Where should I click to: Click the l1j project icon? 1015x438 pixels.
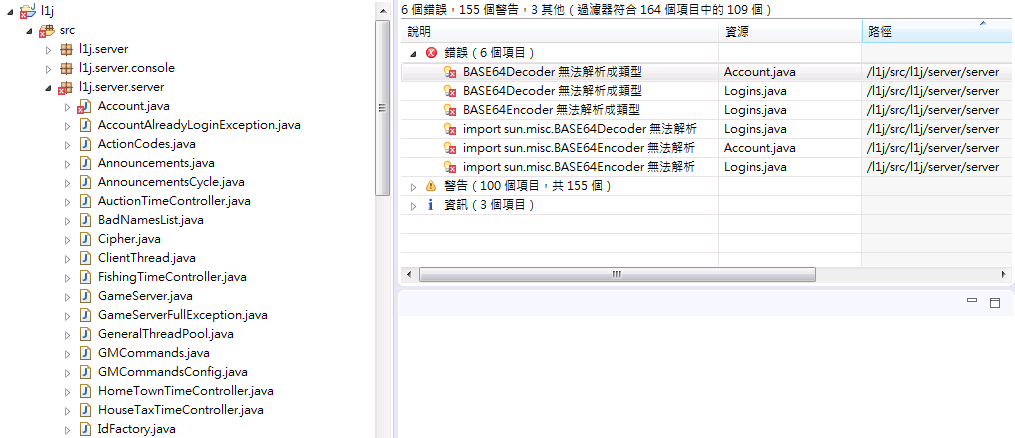click(x=28, y=12)
